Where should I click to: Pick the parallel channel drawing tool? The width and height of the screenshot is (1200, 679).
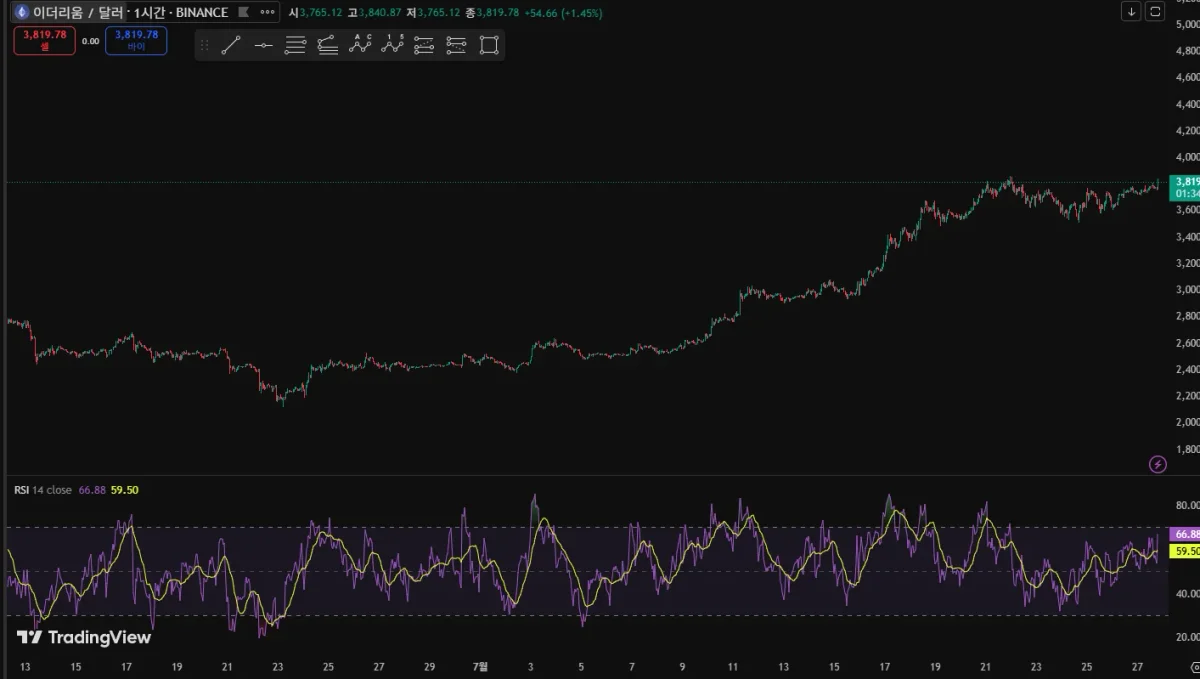tap(327, 45)
